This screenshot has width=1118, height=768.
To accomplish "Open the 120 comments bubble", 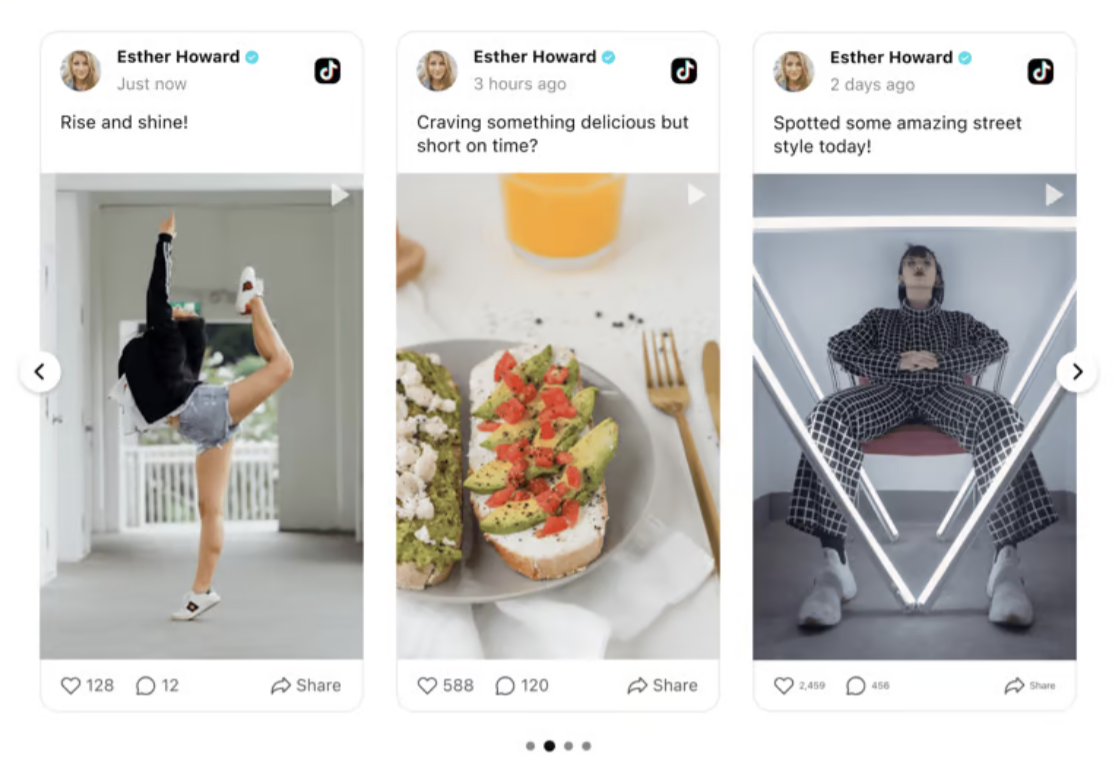I will point(505,685).
